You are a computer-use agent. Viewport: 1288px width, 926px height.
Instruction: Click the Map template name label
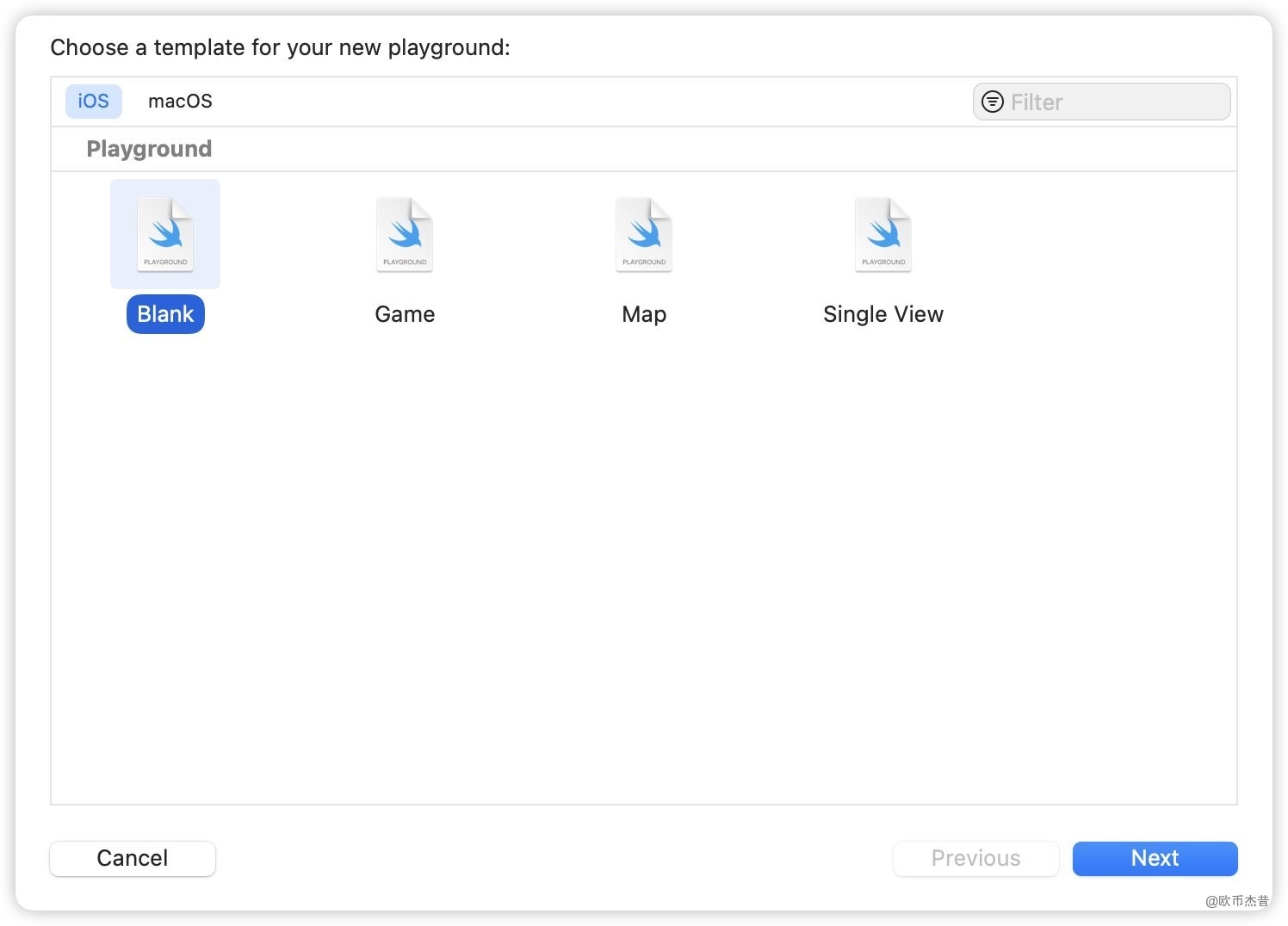point(644,314)
